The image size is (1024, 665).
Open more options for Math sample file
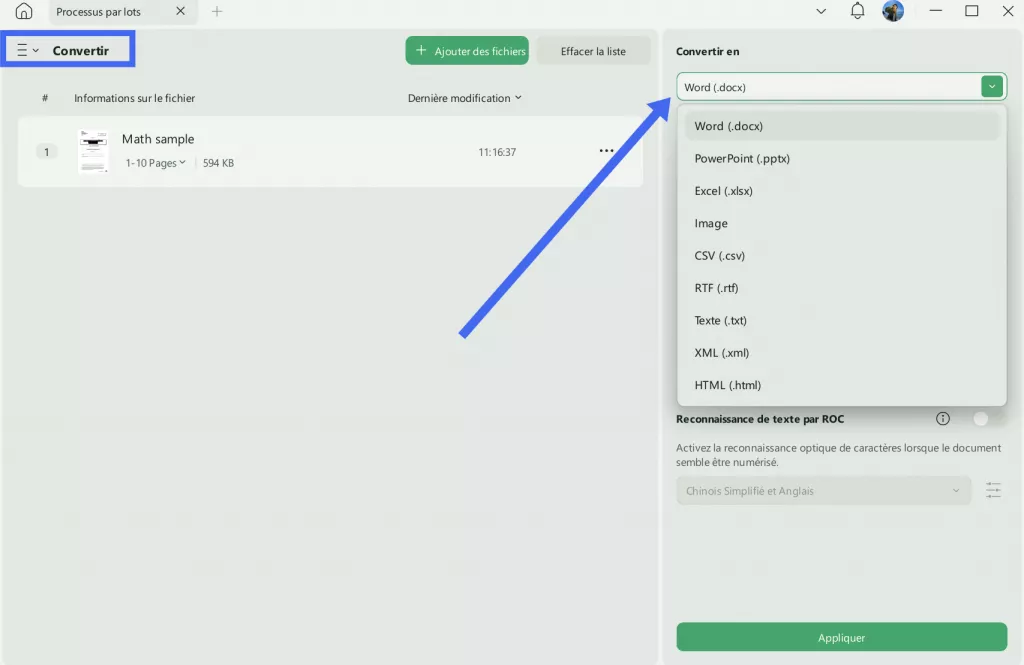(x=606, y=150)
